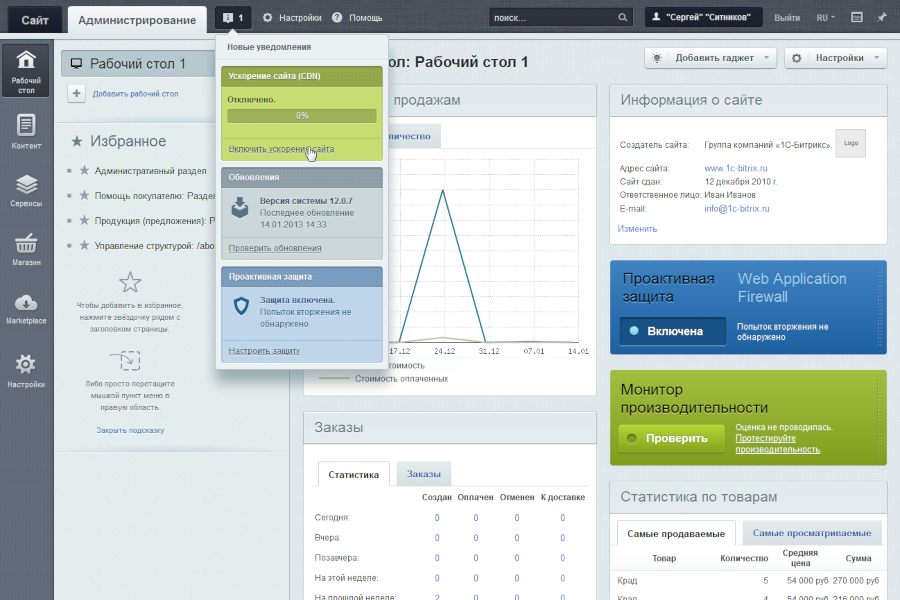
Task: Open the Контент sidebar section
Action: 26,131
